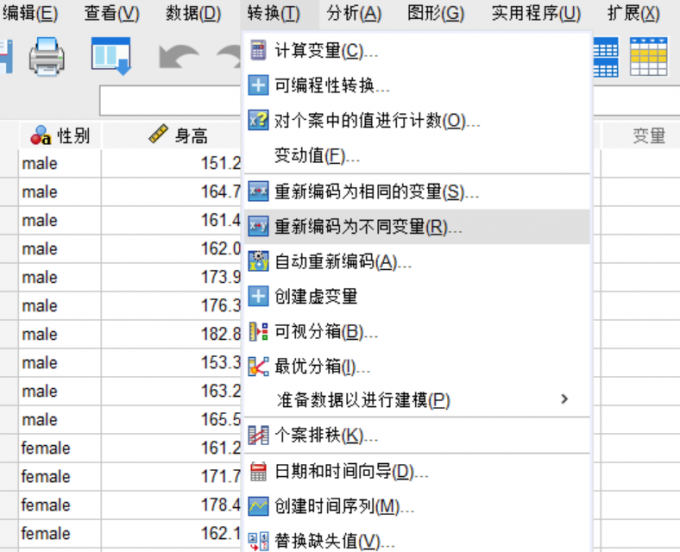Expand the 准备数据以进行建模(P) submenu

pyautogui.click(x=417, y=400)
